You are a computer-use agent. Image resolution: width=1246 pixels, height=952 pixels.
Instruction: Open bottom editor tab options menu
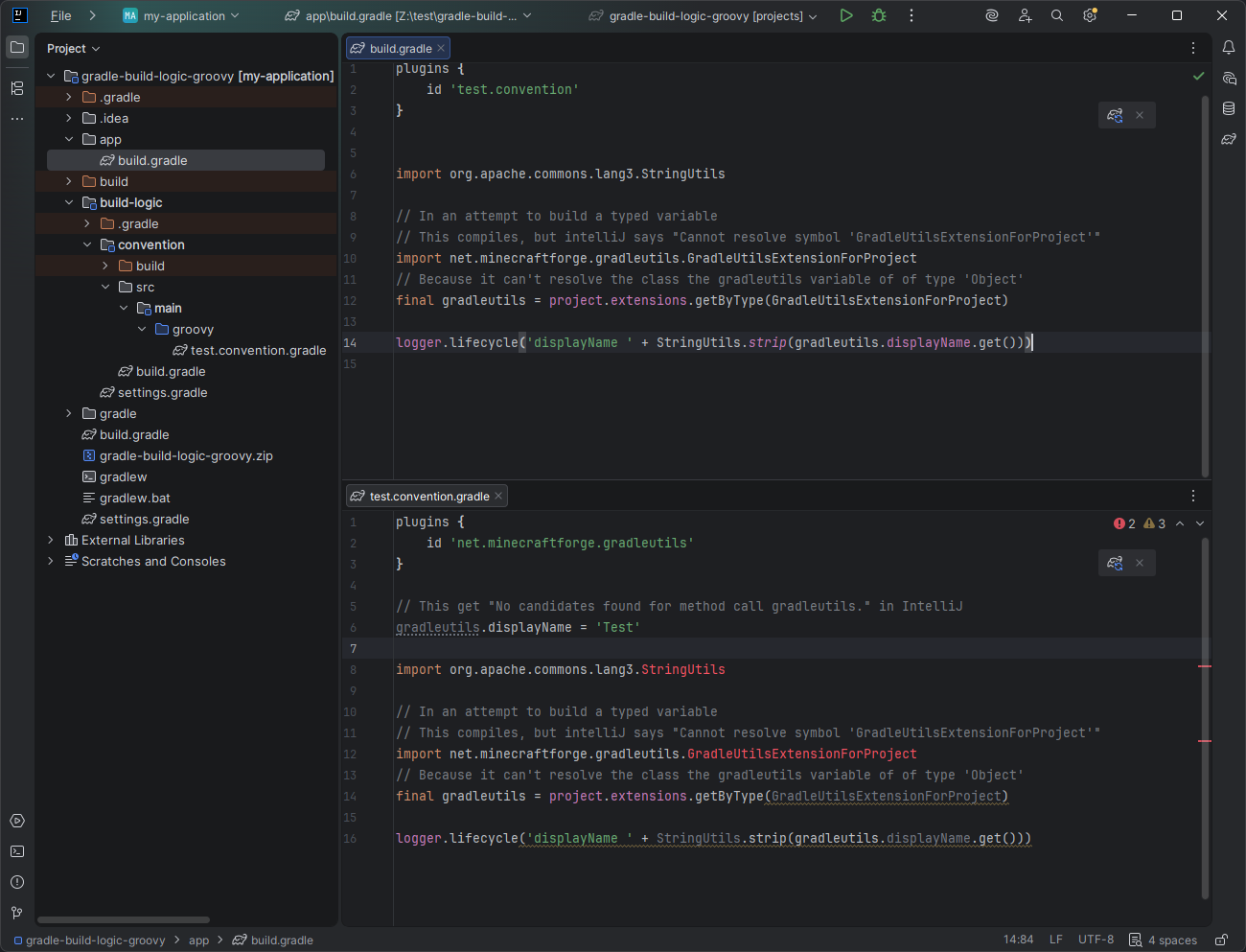pyautogui.click(x=1193, y=496)
